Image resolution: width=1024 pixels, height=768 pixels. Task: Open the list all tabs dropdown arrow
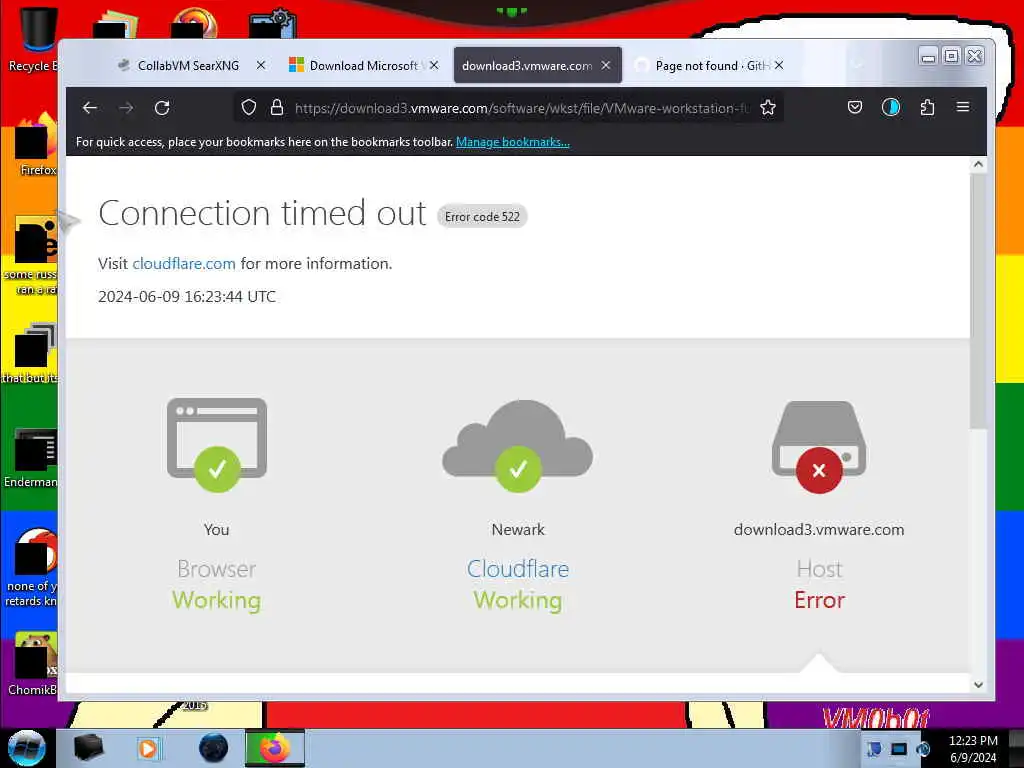857,65
